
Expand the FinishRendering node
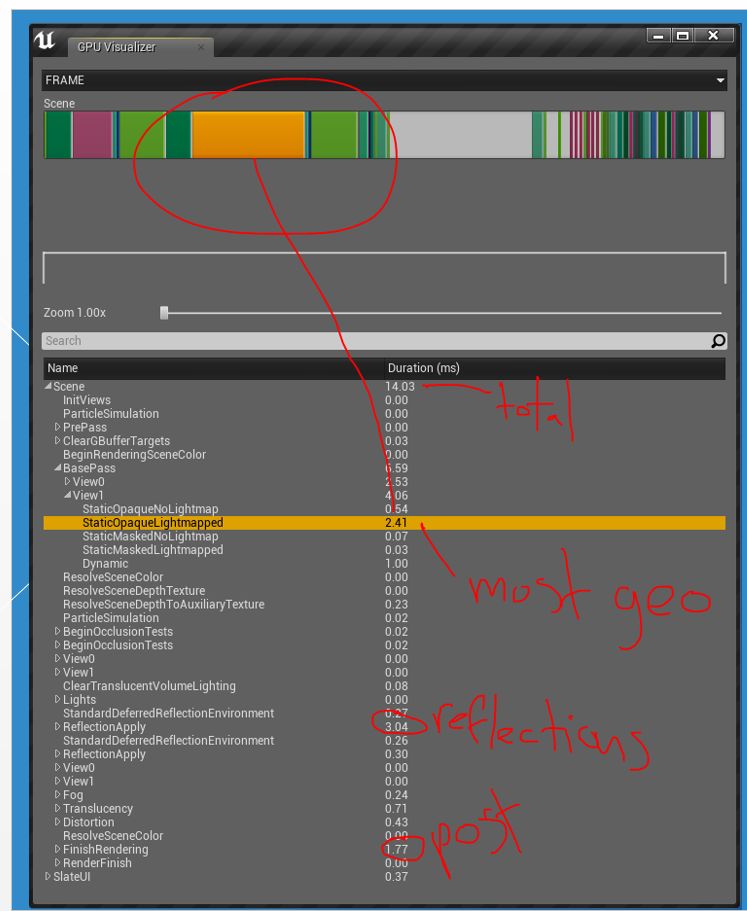click(x=58, y=849)
